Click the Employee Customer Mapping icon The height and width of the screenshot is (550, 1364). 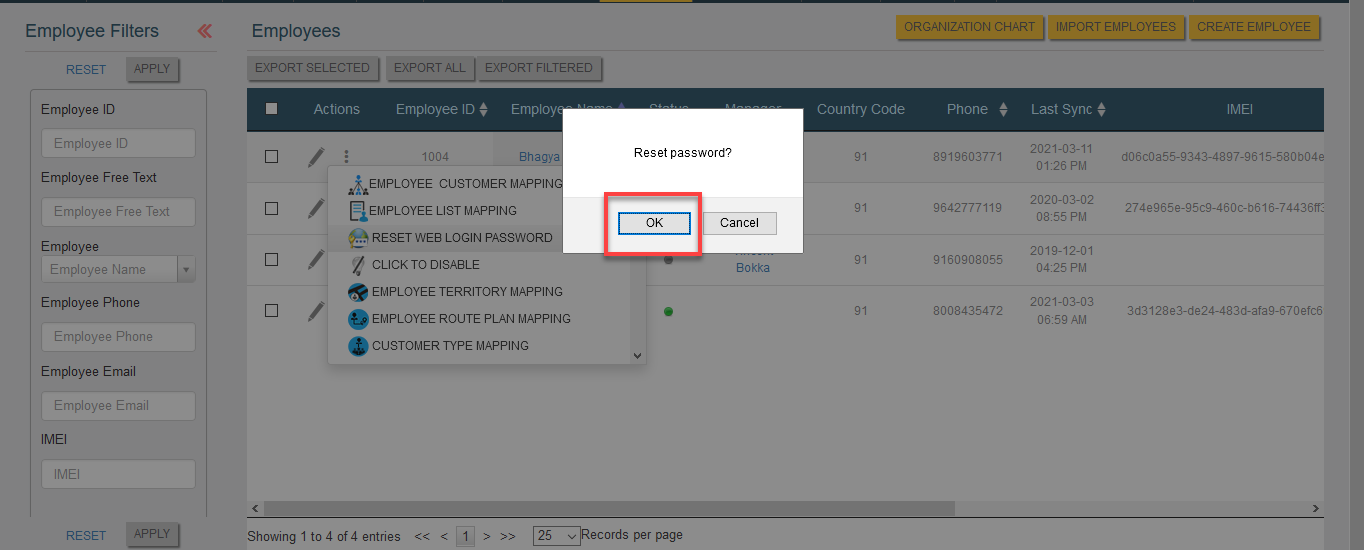[358, 184]
